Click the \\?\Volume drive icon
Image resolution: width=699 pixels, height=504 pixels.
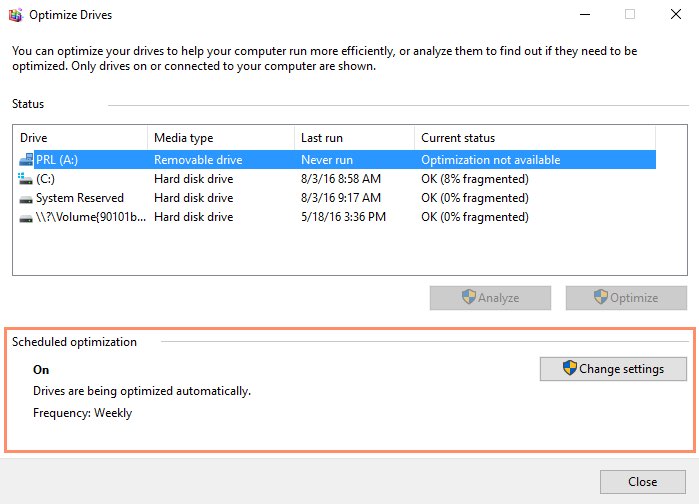(x=26, y=217)
